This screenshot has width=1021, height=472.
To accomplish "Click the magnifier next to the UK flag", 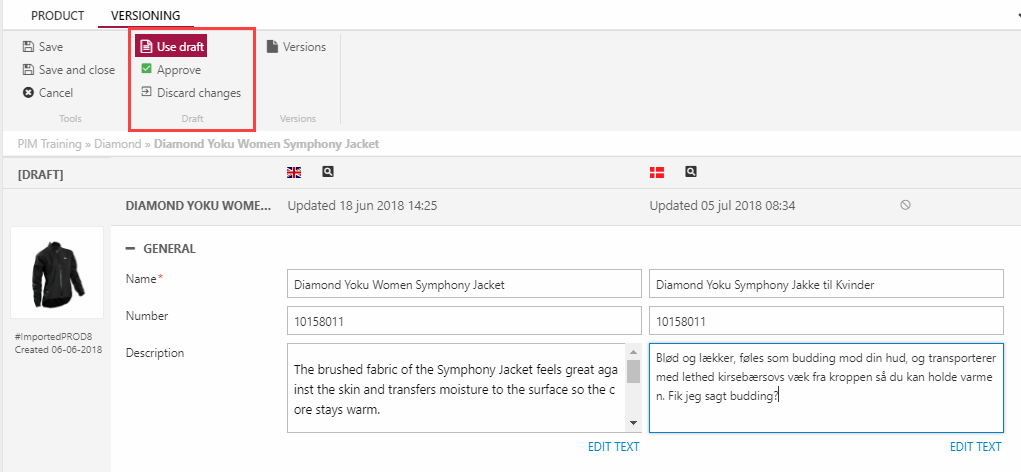I will click(x=328, y=172).
